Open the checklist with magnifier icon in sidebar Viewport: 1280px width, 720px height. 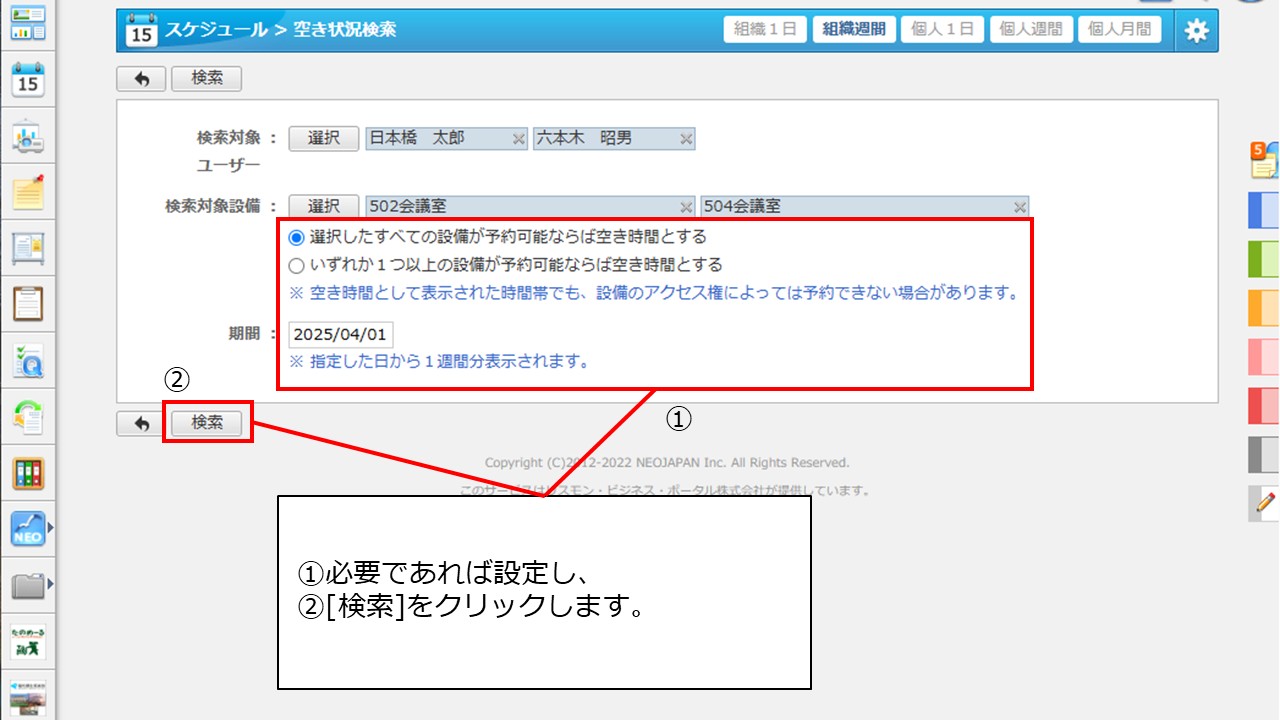click(x=28, y=361)
